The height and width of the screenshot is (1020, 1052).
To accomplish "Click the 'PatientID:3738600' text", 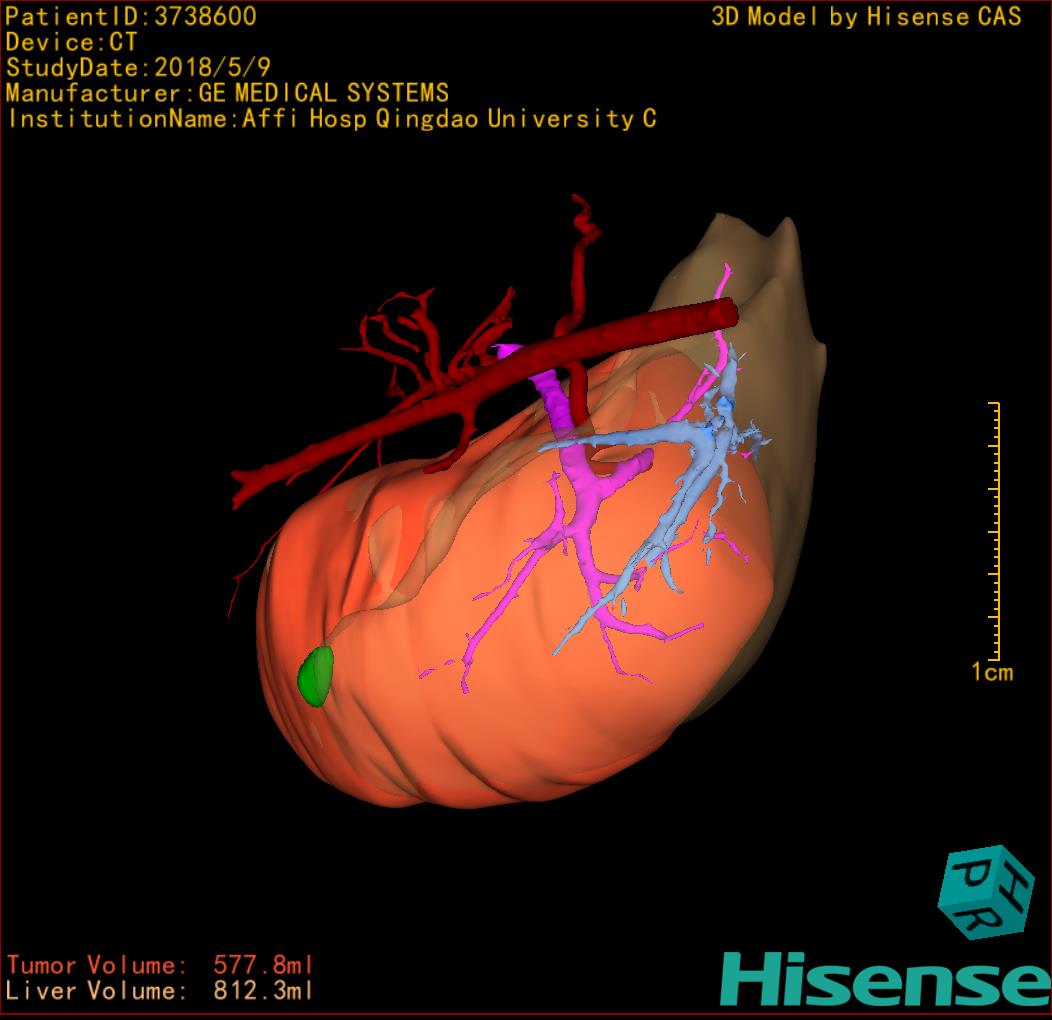I will tap(131, 16).
